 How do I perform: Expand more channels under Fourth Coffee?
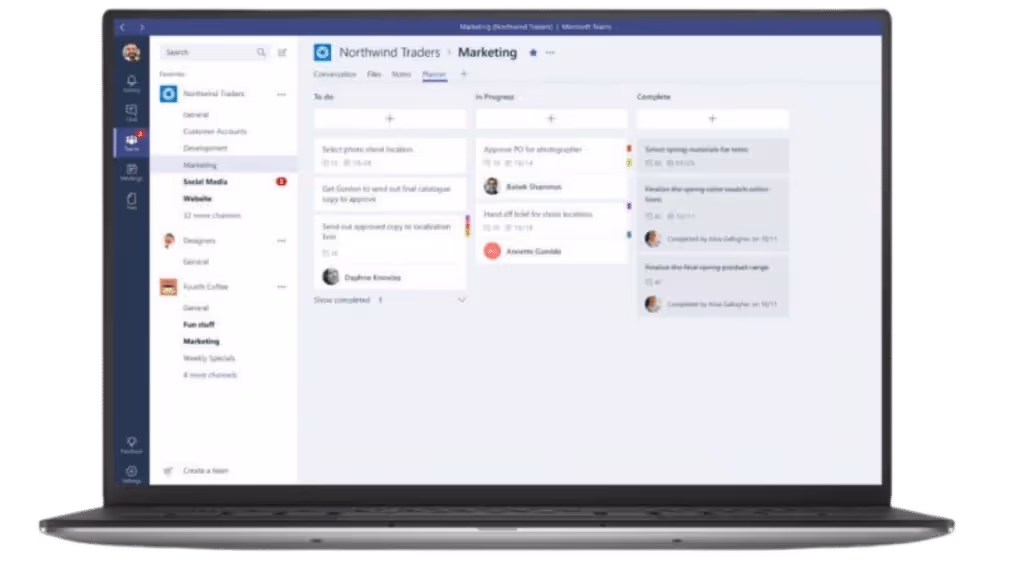pyautogui.click(x=210, y=375)
